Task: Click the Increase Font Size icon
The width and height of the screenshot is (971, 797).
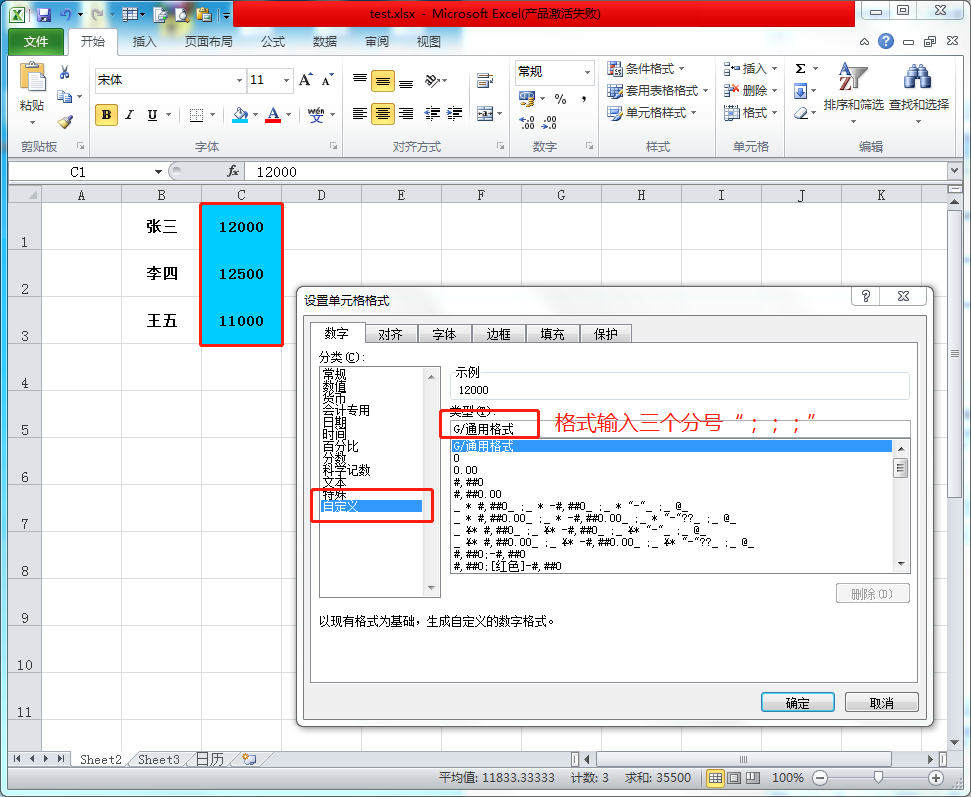Action: 305,80
